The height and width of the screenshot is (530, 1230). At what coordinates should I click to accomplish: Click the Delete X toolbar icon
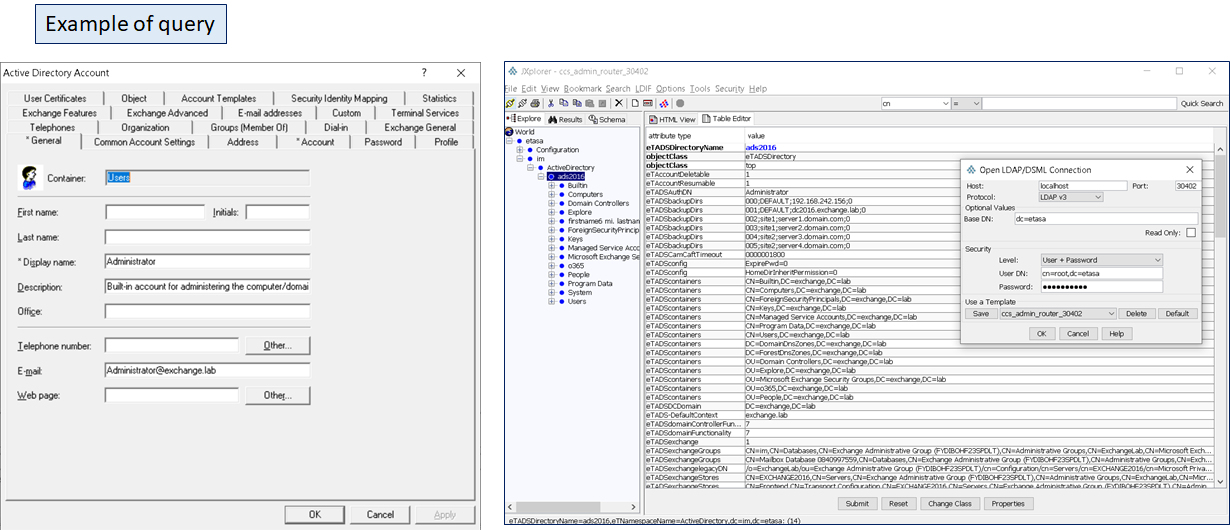[619, 103]
